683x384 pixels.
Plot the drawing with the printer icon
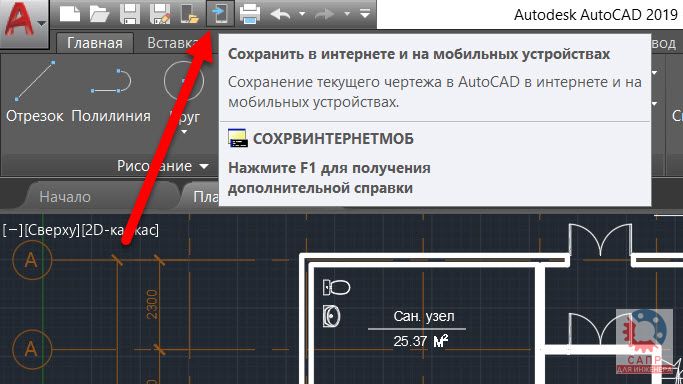250,13
